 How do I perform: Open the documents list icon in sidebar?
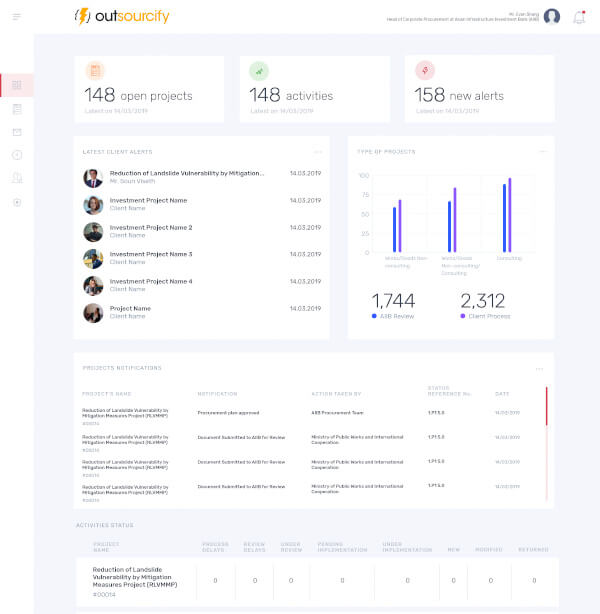16,108
